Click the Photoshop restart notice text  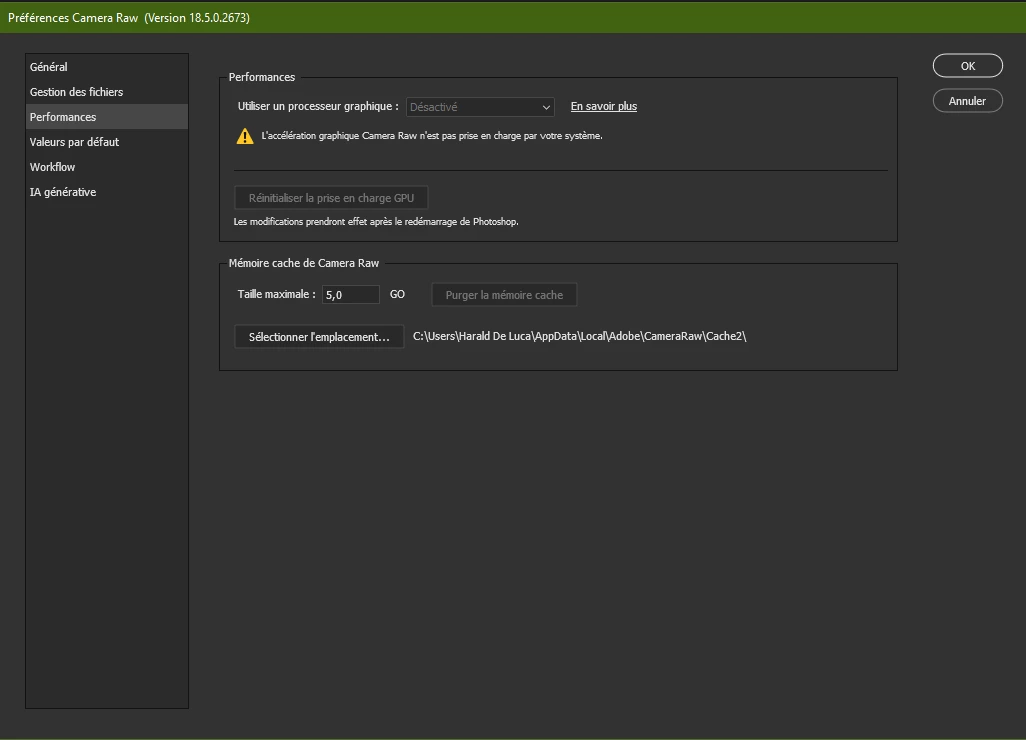click(x=376, y=222)
